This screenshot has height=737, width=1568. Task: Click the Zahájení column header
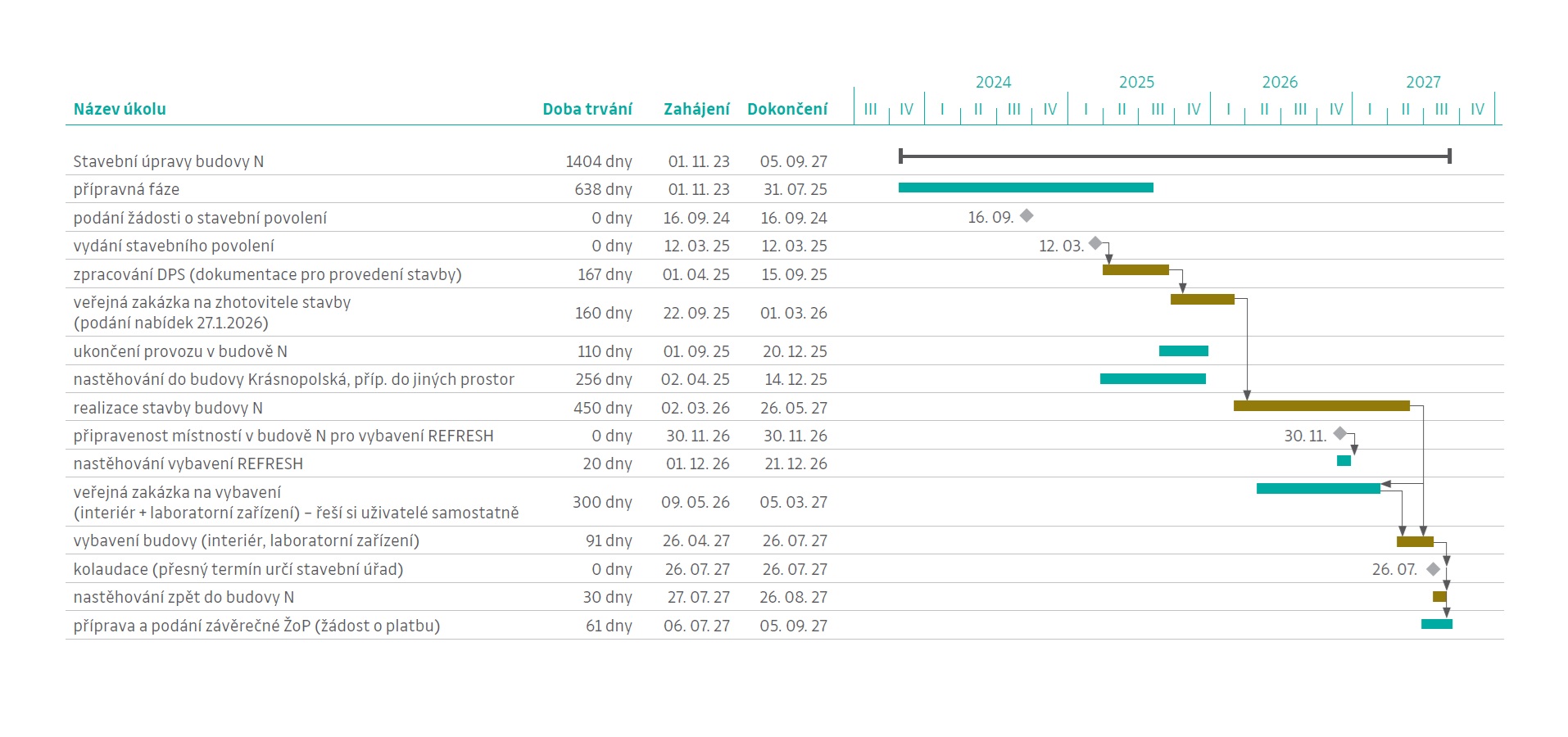point(696,109)
